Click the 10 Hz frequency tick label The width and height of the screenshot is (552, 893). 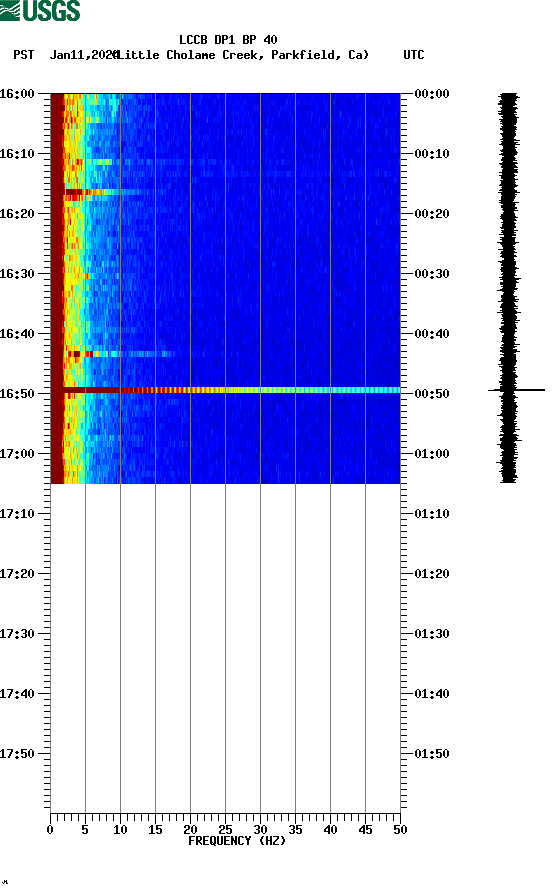coord(120,830)
